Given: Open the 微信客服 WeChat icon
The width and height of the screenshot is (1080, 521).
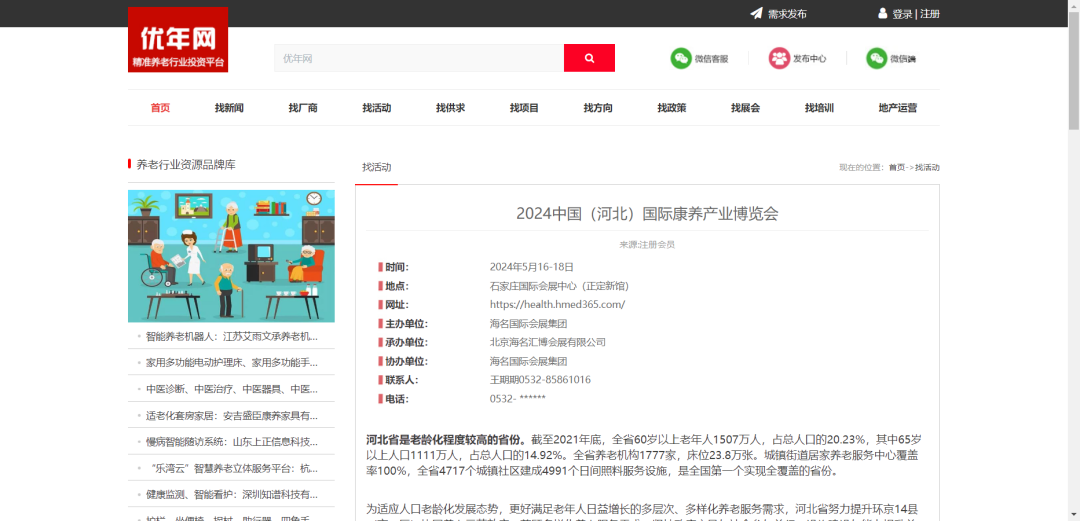Looking at the screenshot, I should 681,59.
